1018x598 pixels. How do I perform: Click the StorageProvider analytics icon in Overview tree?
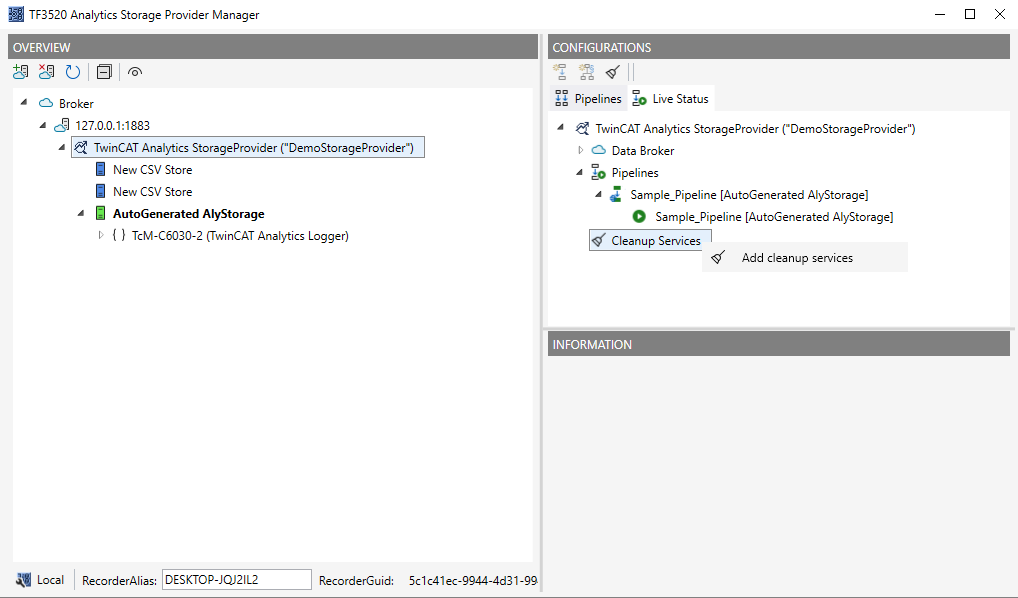coord(81,147)
